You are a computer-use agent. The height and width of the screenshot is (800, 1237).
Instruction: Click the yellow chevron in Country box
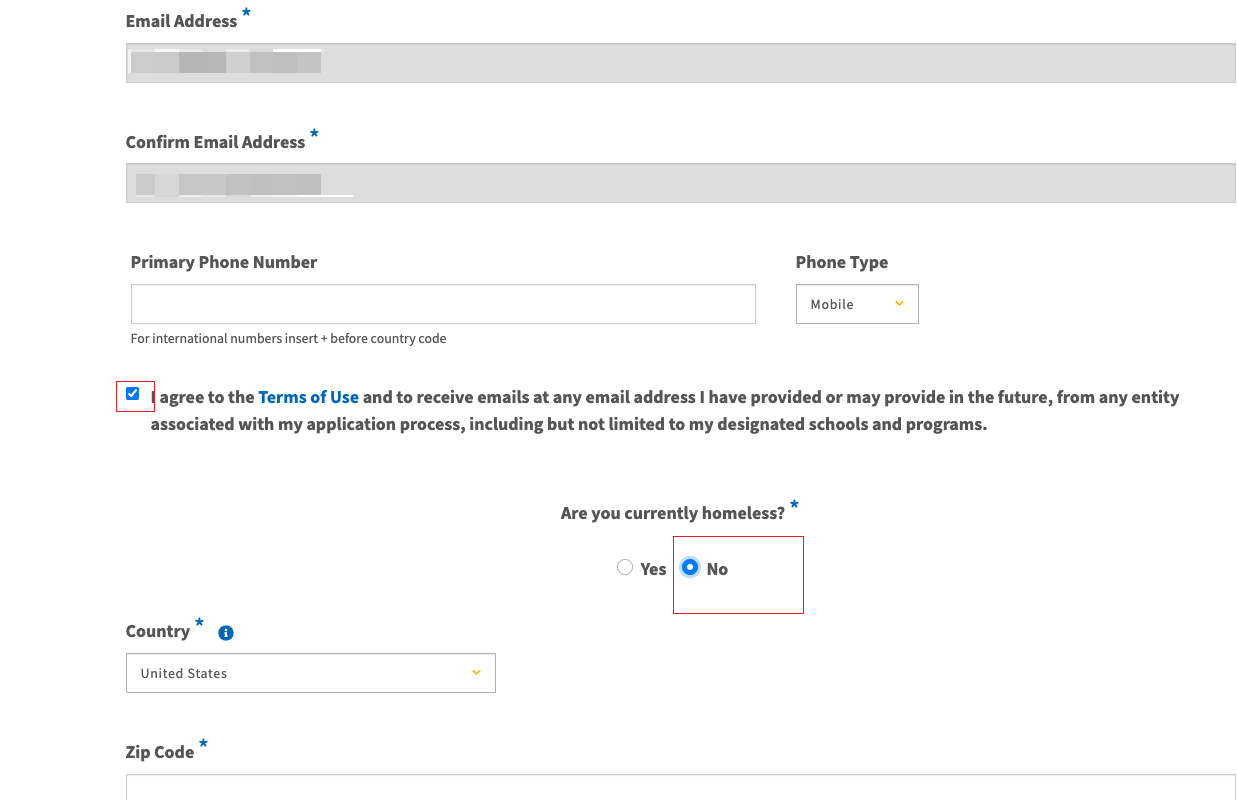coord(476,673)
